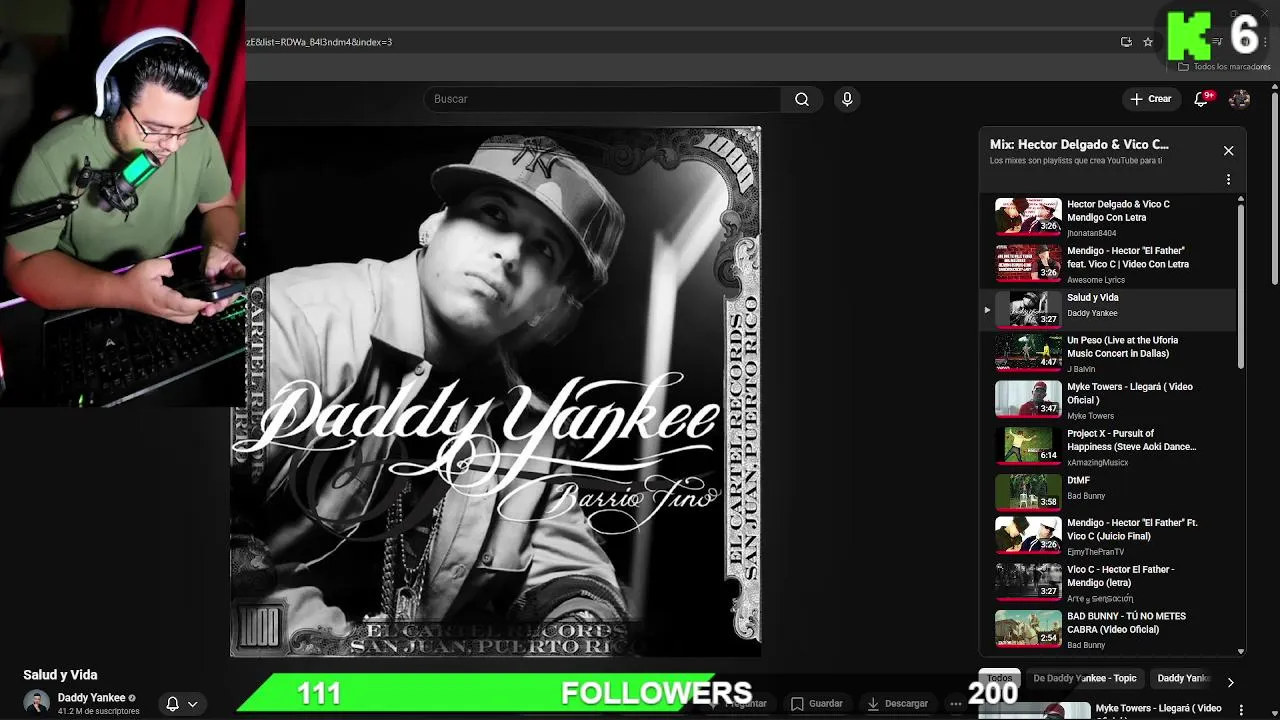
Task: Open Daddy Yankee channel name link
Action: click(x=91, y=698)
